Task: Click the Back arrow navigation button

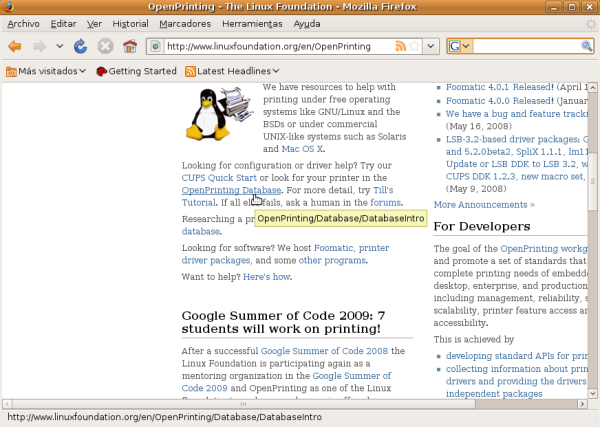Action: click(x=15, y=46)
